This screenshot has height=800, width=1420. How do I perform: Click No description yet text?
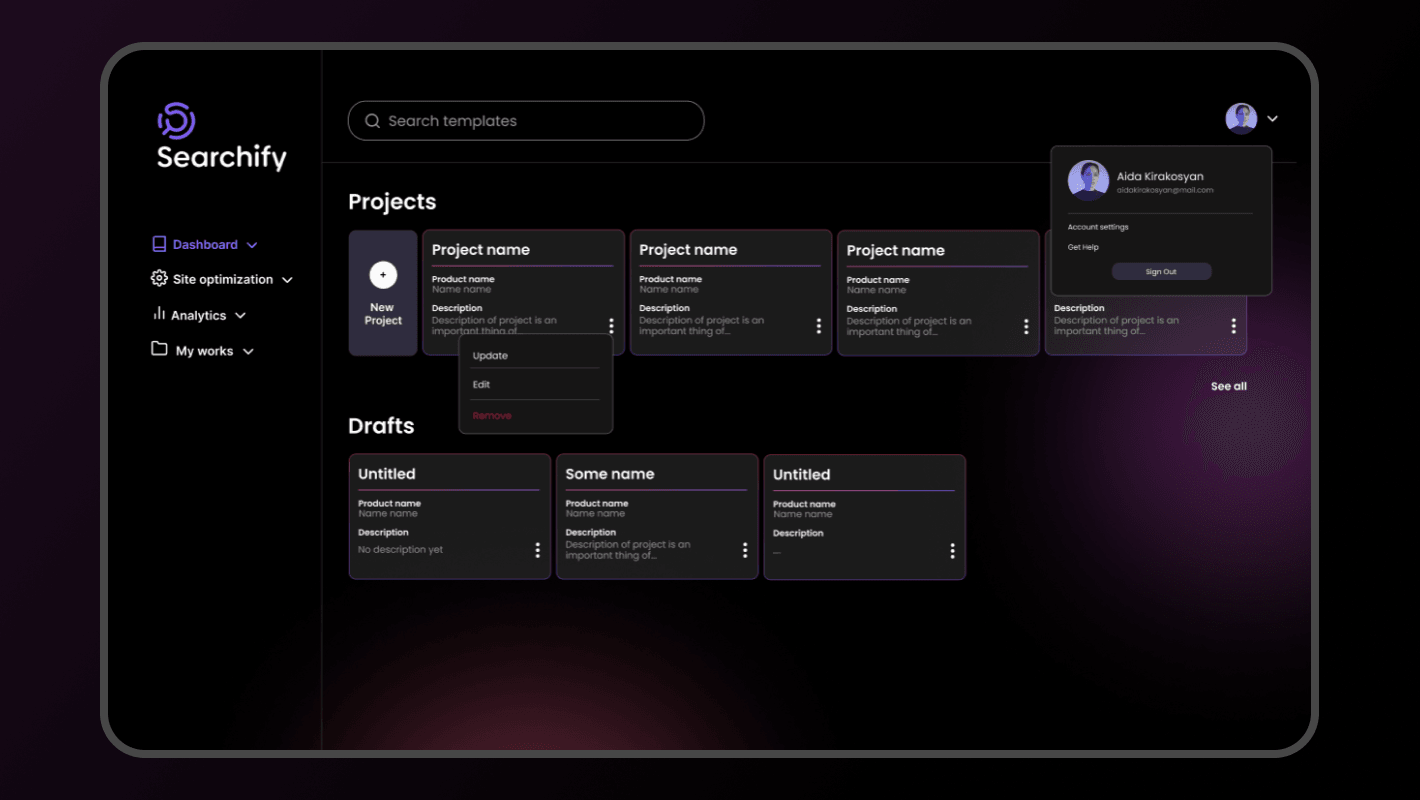pos(400,550)
